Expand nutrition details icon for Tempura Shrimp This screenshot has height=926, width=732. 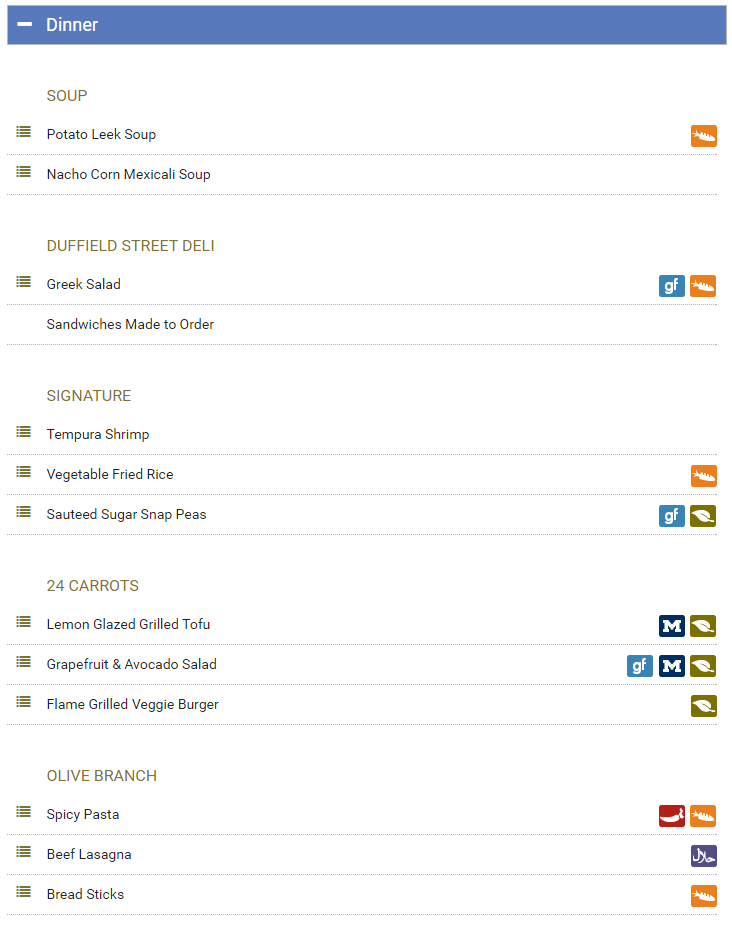click(x=24, y=432)
